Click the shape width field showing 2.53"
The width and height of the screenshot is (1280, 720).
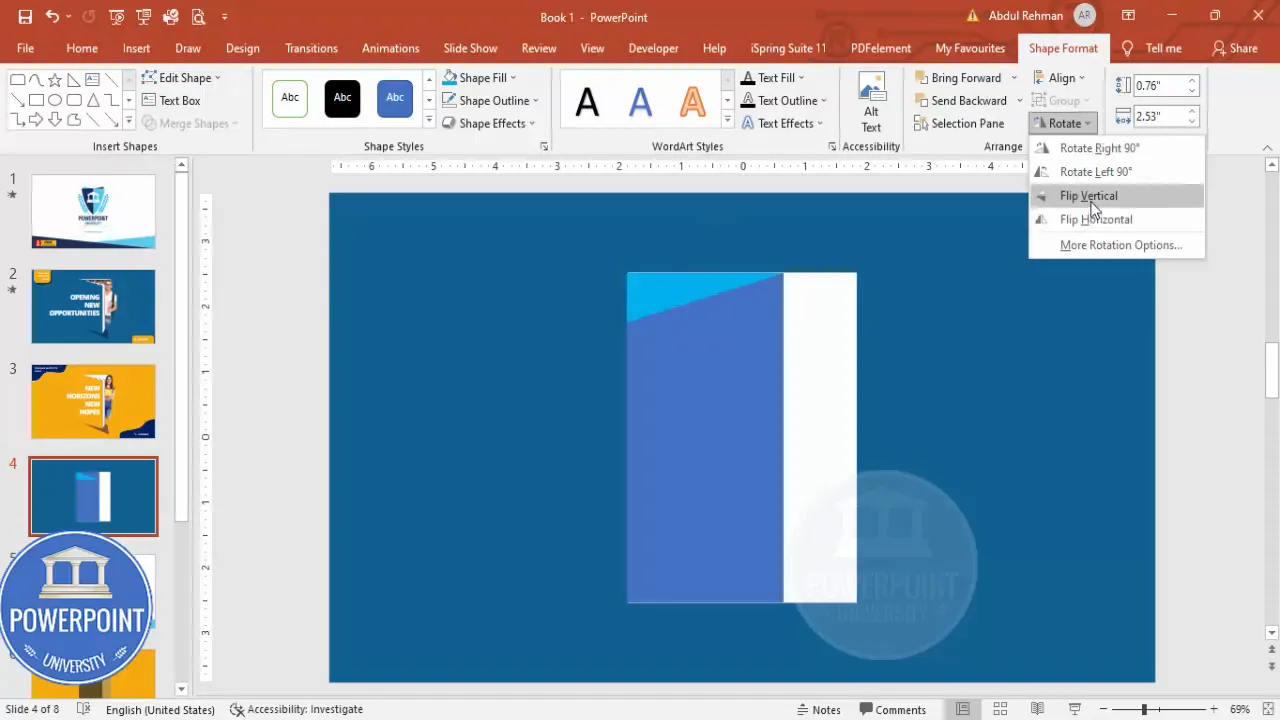[x=1158, y=116]
